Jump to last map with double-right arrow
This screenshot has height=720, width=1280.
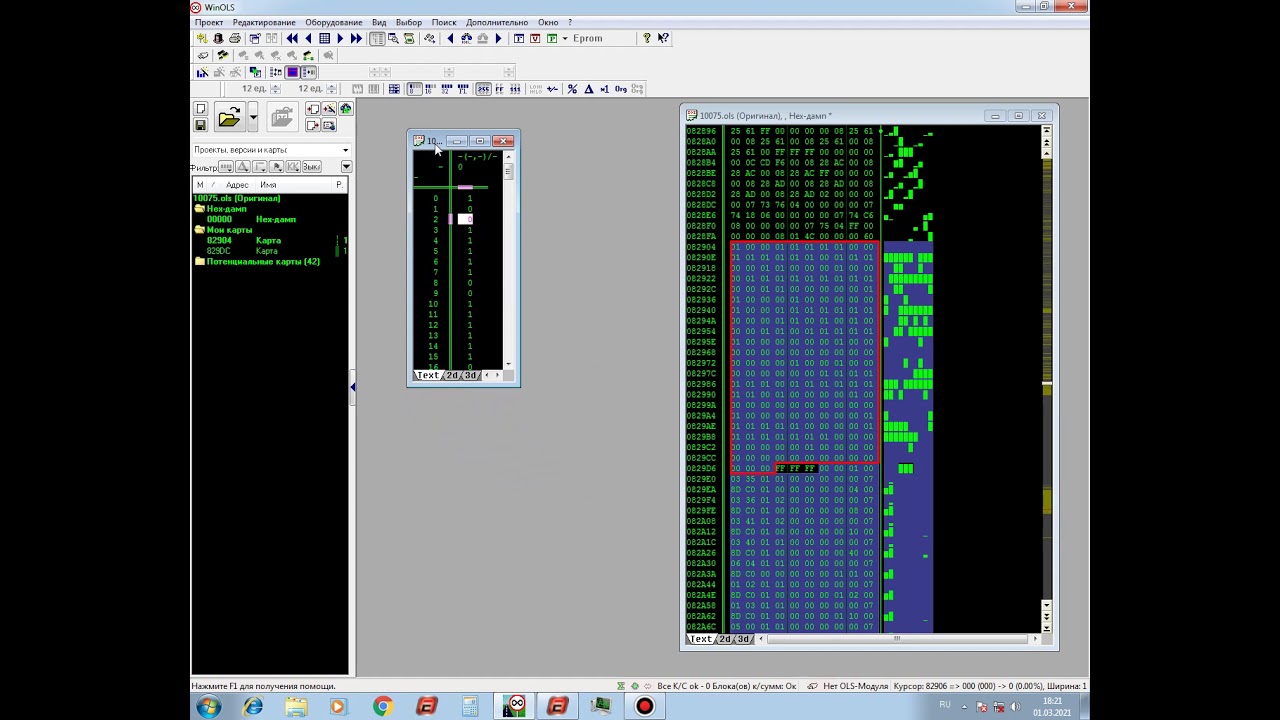[356, 38]
